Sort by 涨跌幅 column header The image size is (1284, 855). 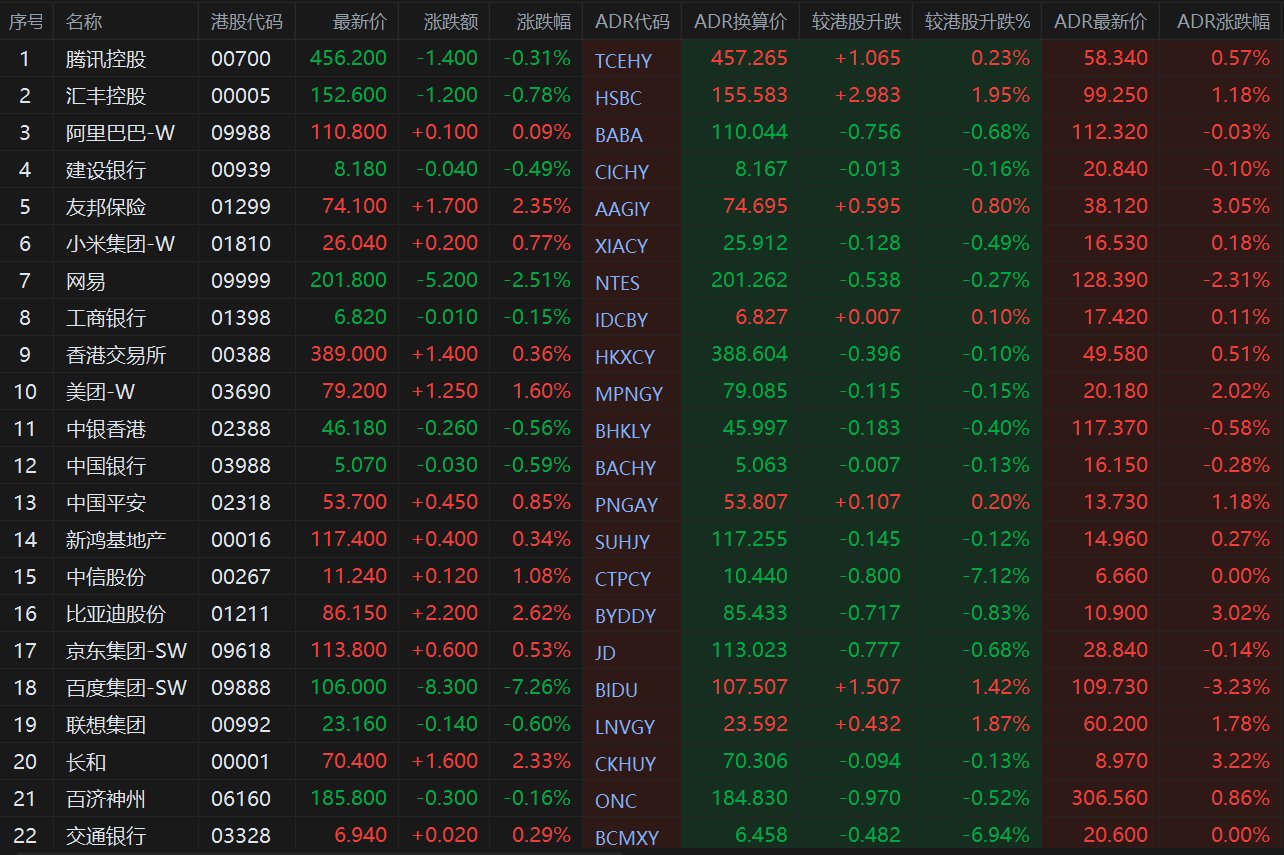tap(544, 21)
